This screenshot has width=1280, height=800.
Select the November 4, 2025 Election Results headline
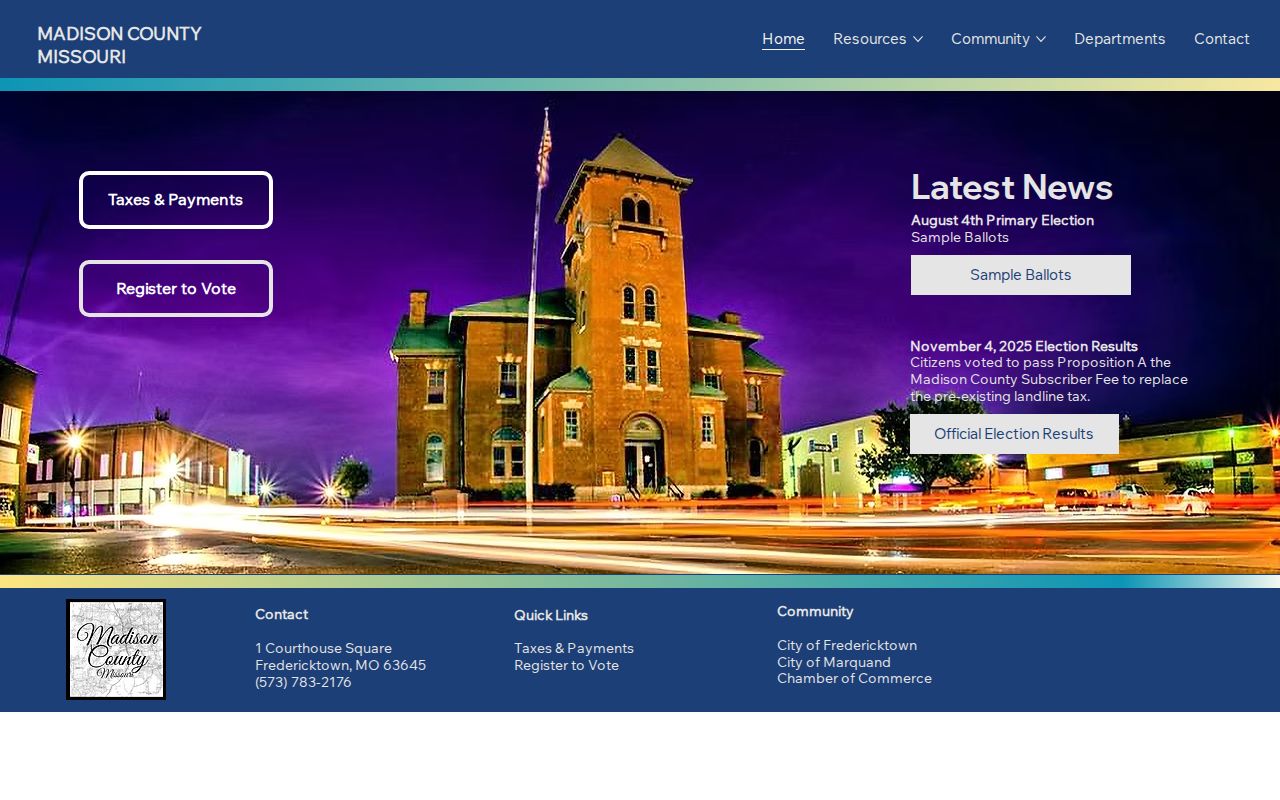click(x=1024, y=346)
